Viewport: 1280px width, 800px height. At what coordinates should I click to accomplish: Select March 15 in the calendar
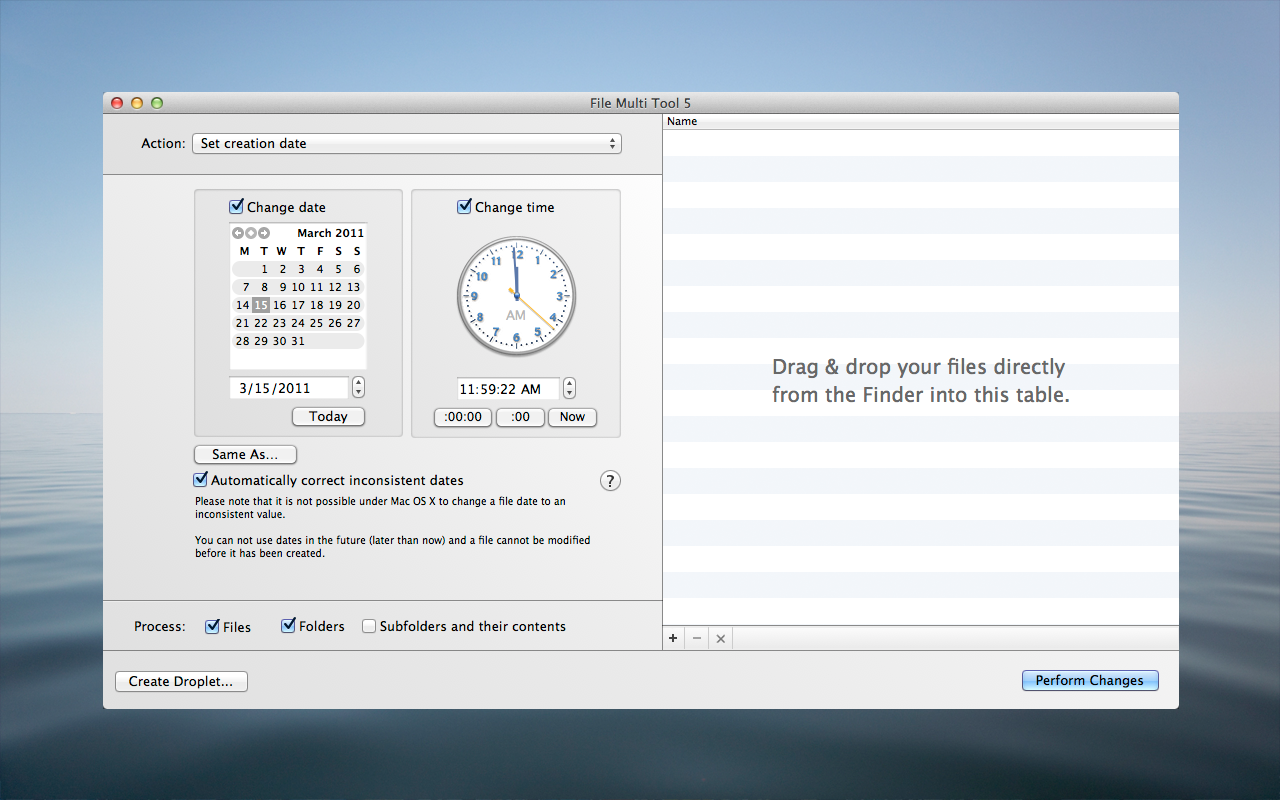261,305
